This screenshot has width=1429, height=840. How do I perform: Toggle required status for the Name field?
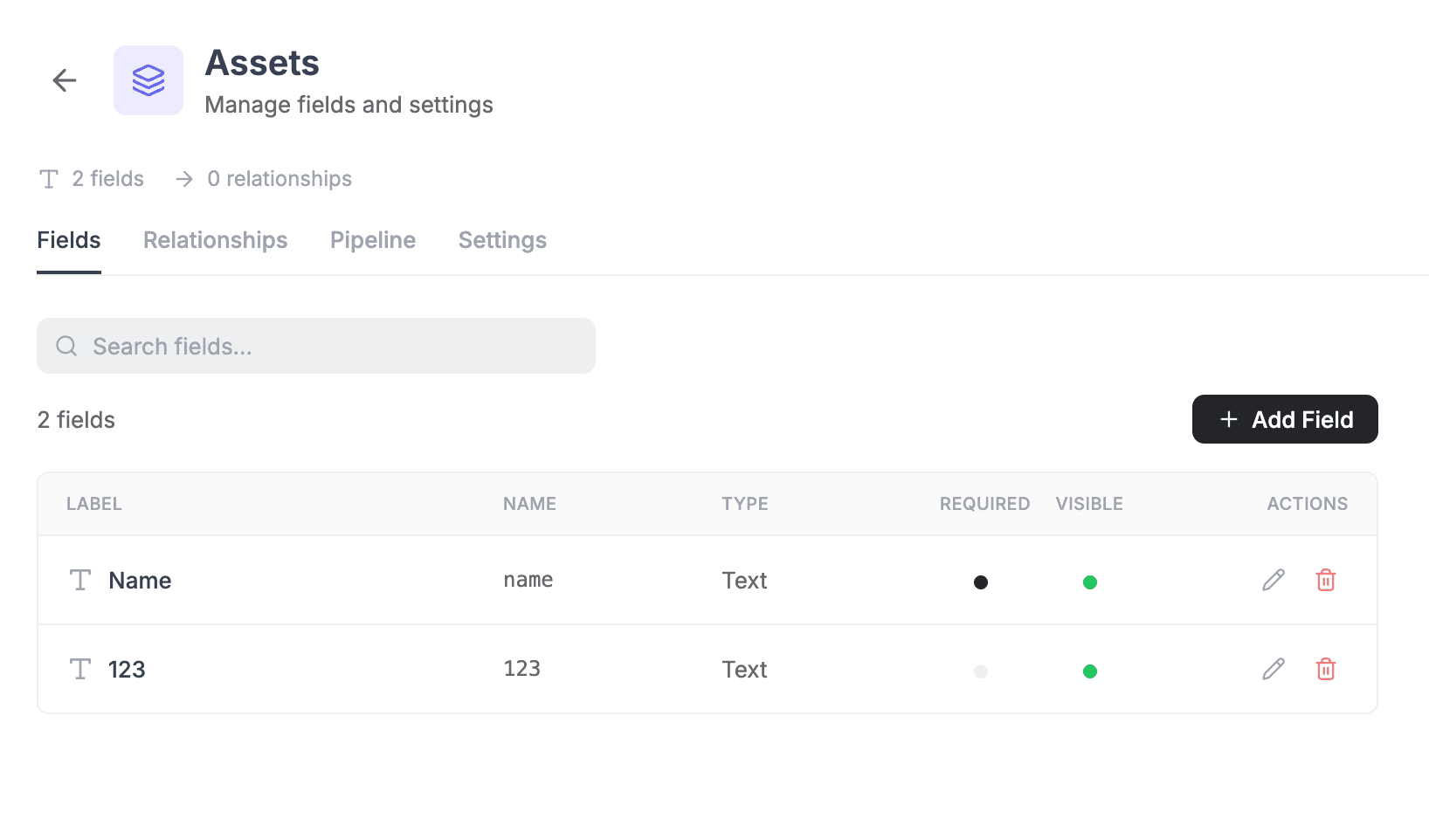[981, 582]
